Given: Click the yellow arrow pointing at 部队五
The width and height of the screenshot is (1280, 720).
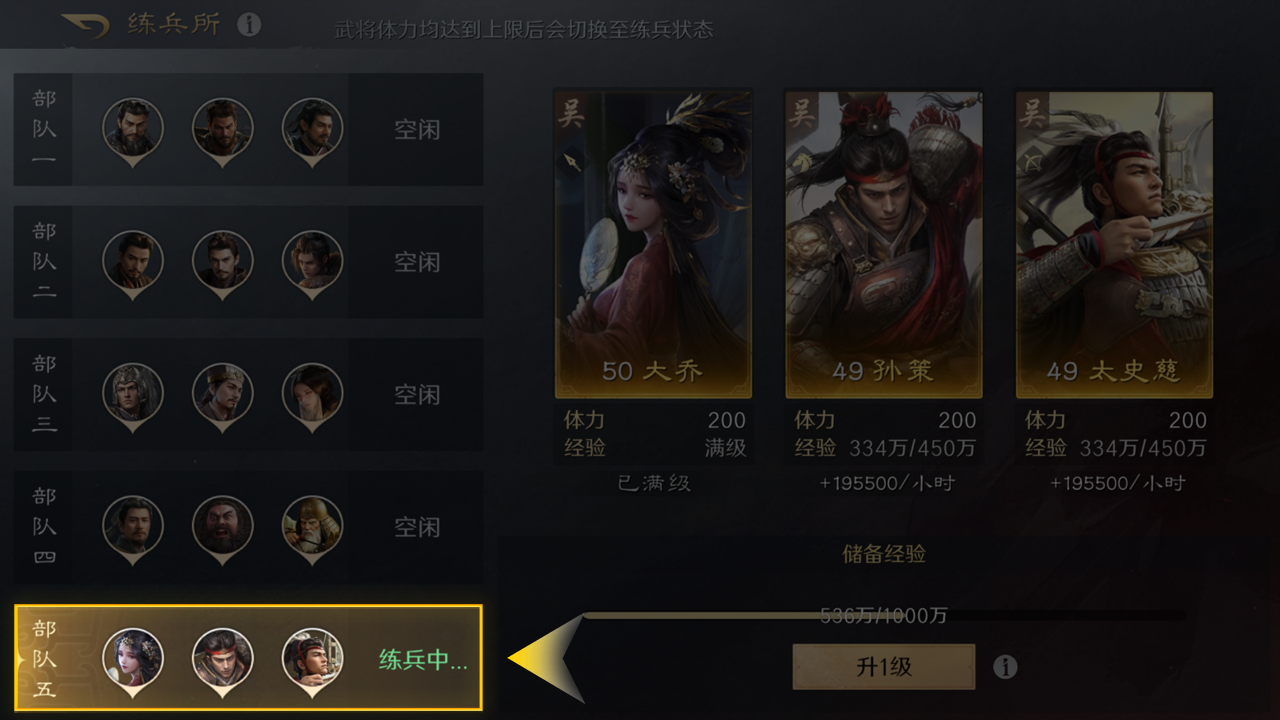Looking at the screenshot, I should click(x=547, y=658).
